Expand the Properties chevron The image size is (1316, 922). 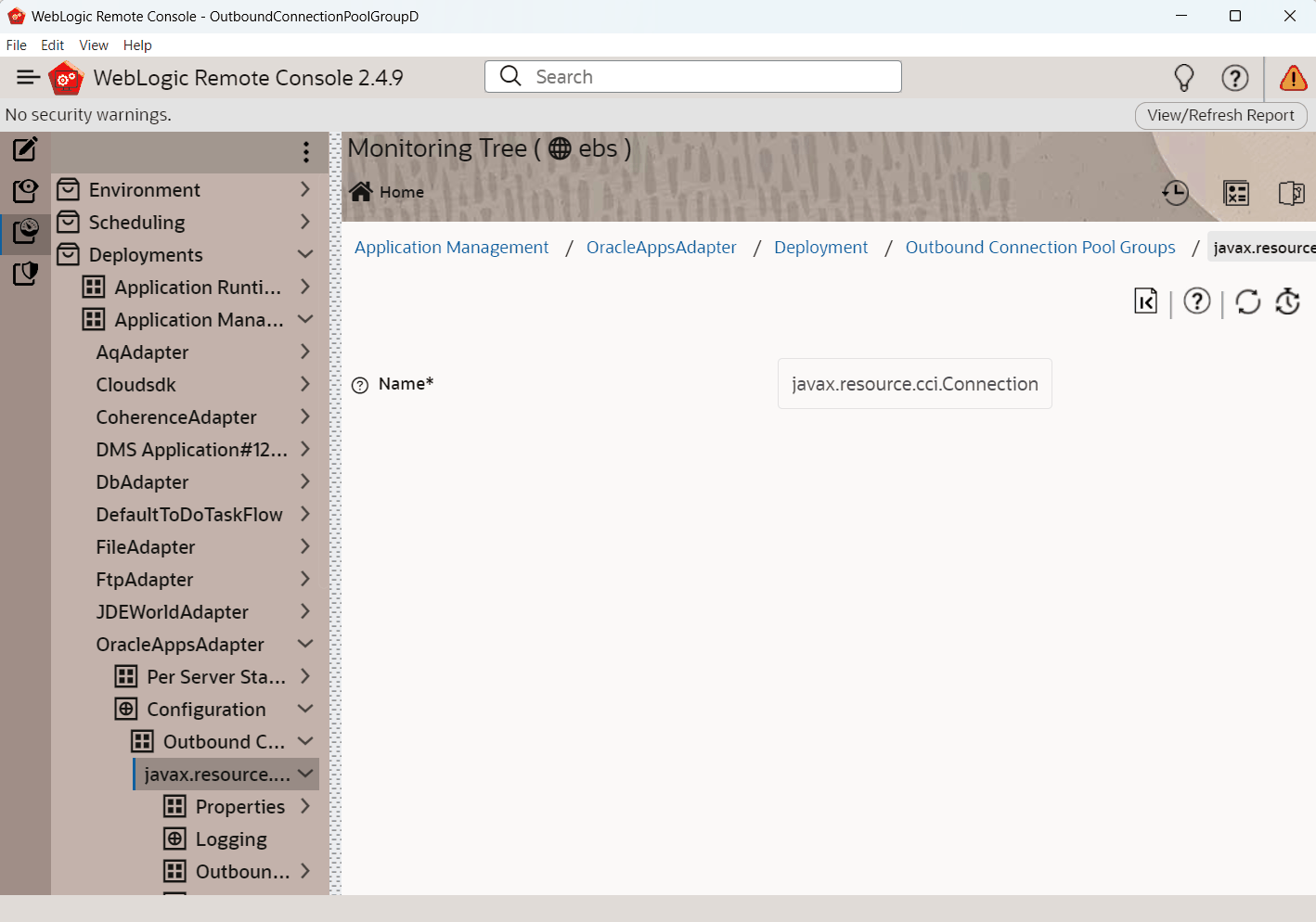[305, 806]
